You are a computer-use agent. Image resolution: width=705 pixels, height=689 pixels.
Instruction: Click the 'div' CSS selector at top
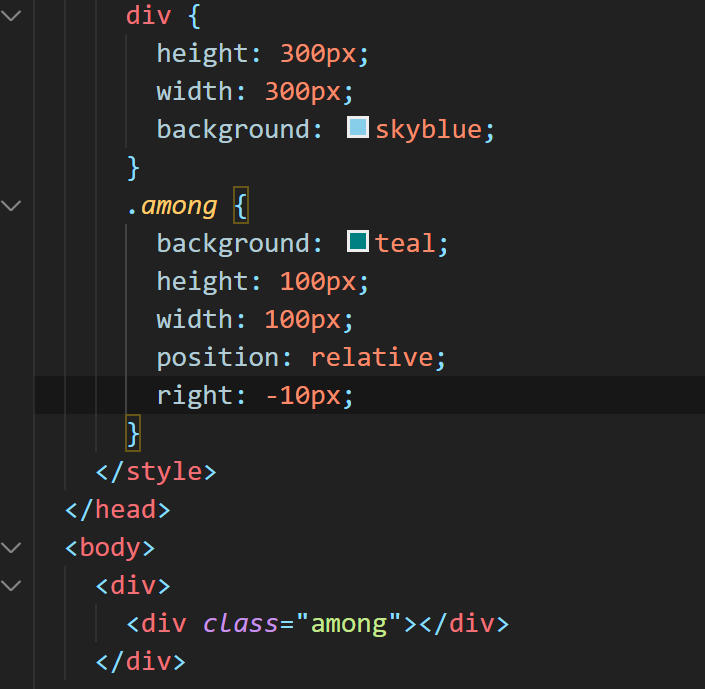(x=148, y=16)
